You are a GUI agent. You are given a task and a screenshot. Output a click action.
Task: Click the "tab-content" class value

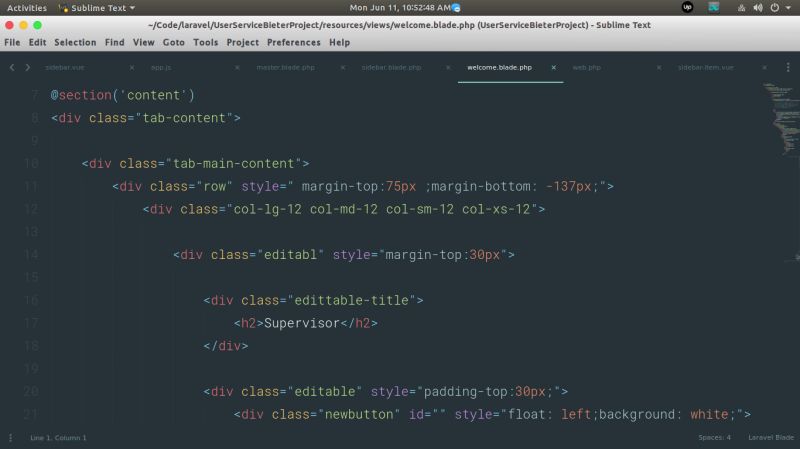184,118
